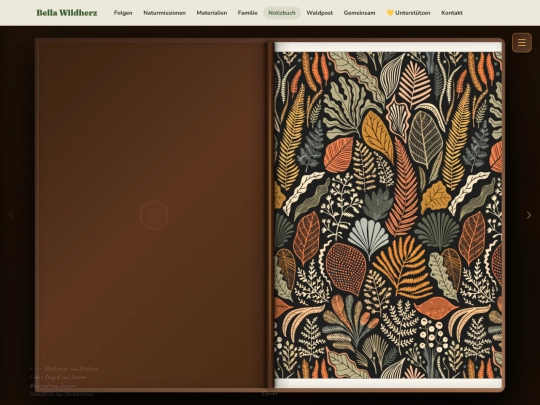Click the Bella Wildherz logo
This screenshot has width=540, height=405.
(x=67, y=13)
